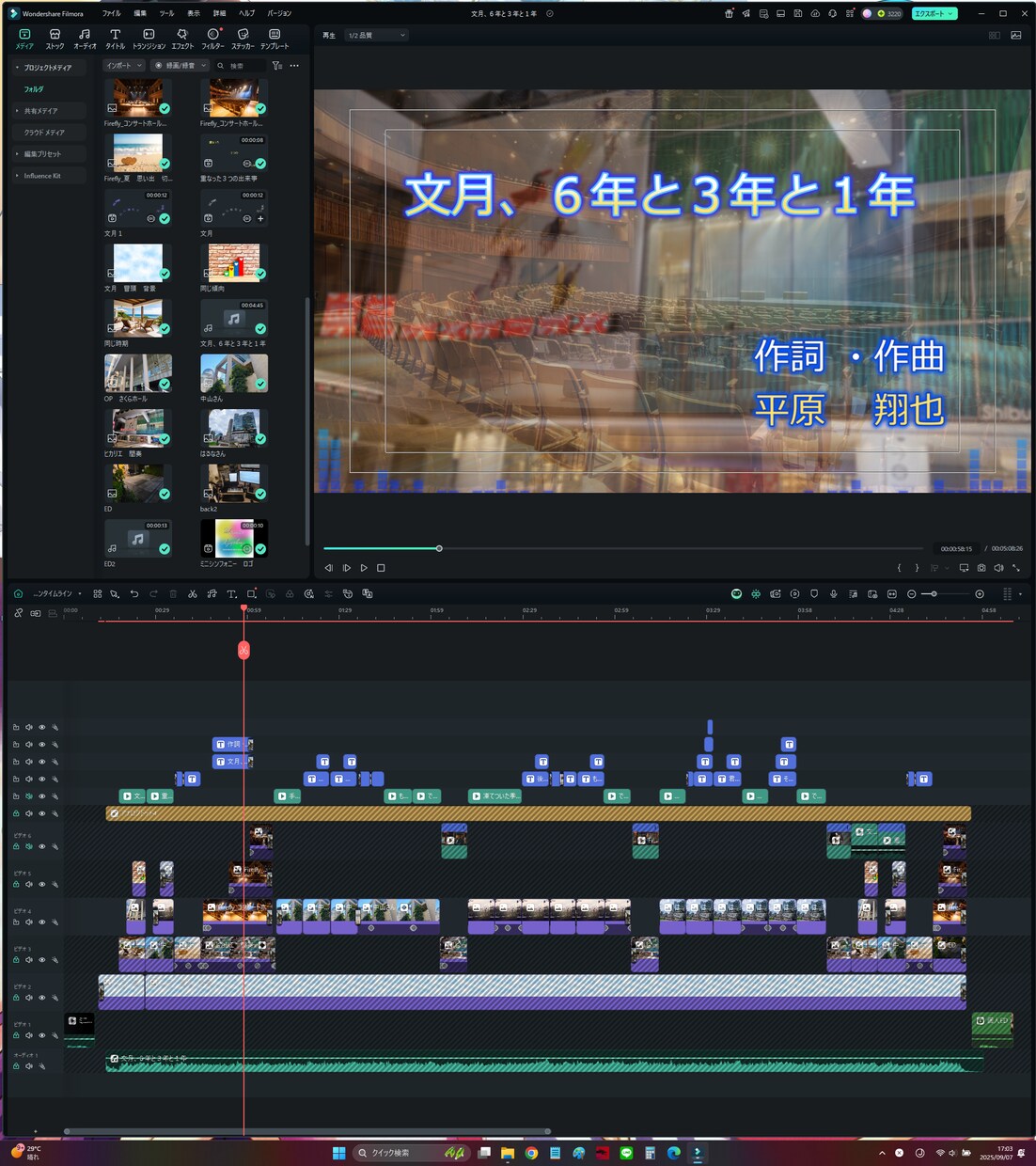Open the インポート dropdown in the media panel

click(x=123, y=65)
